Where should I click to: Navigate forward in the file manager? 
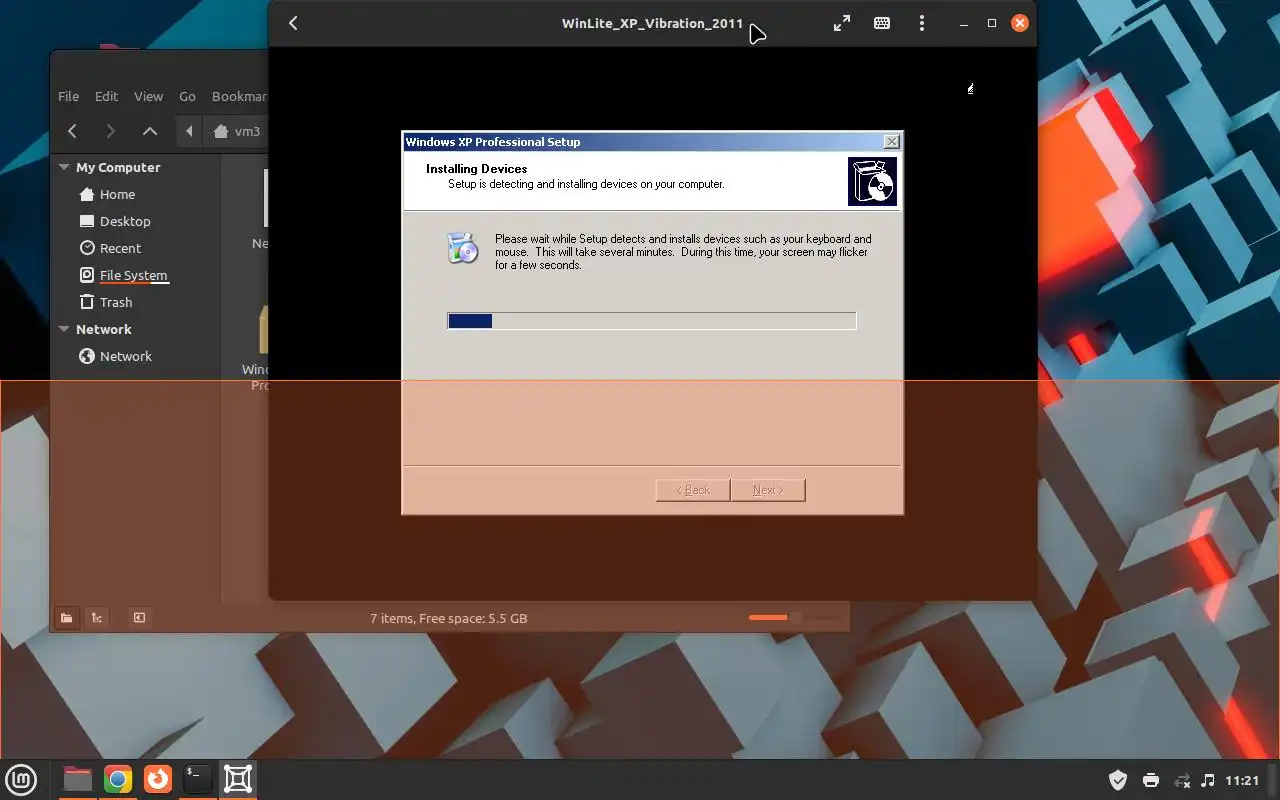click(x=110, y=131)
